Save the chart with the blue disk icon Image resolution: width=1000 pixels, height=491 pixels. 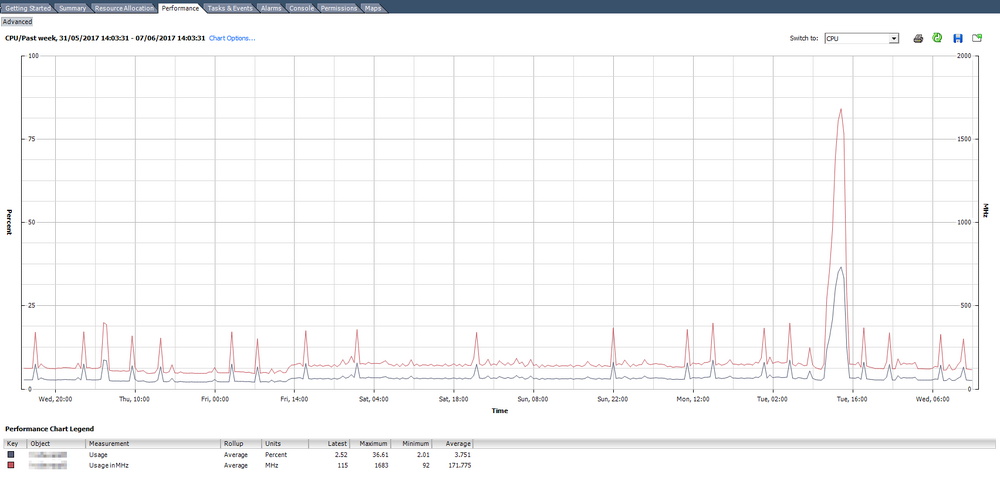[957, 38]
